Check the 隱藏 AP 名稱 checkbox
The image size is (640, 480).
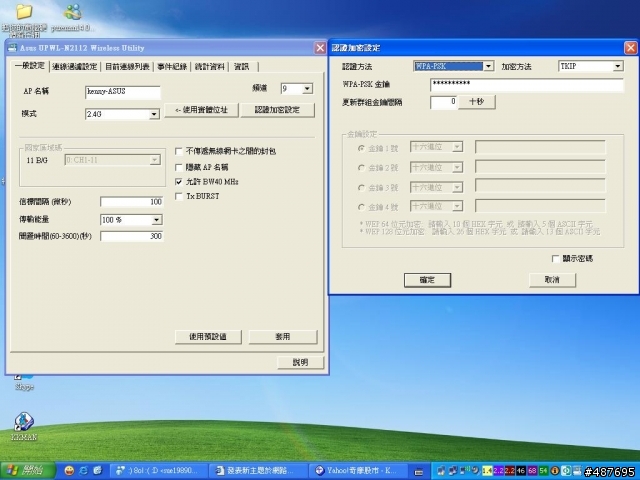tap(179, 167)
